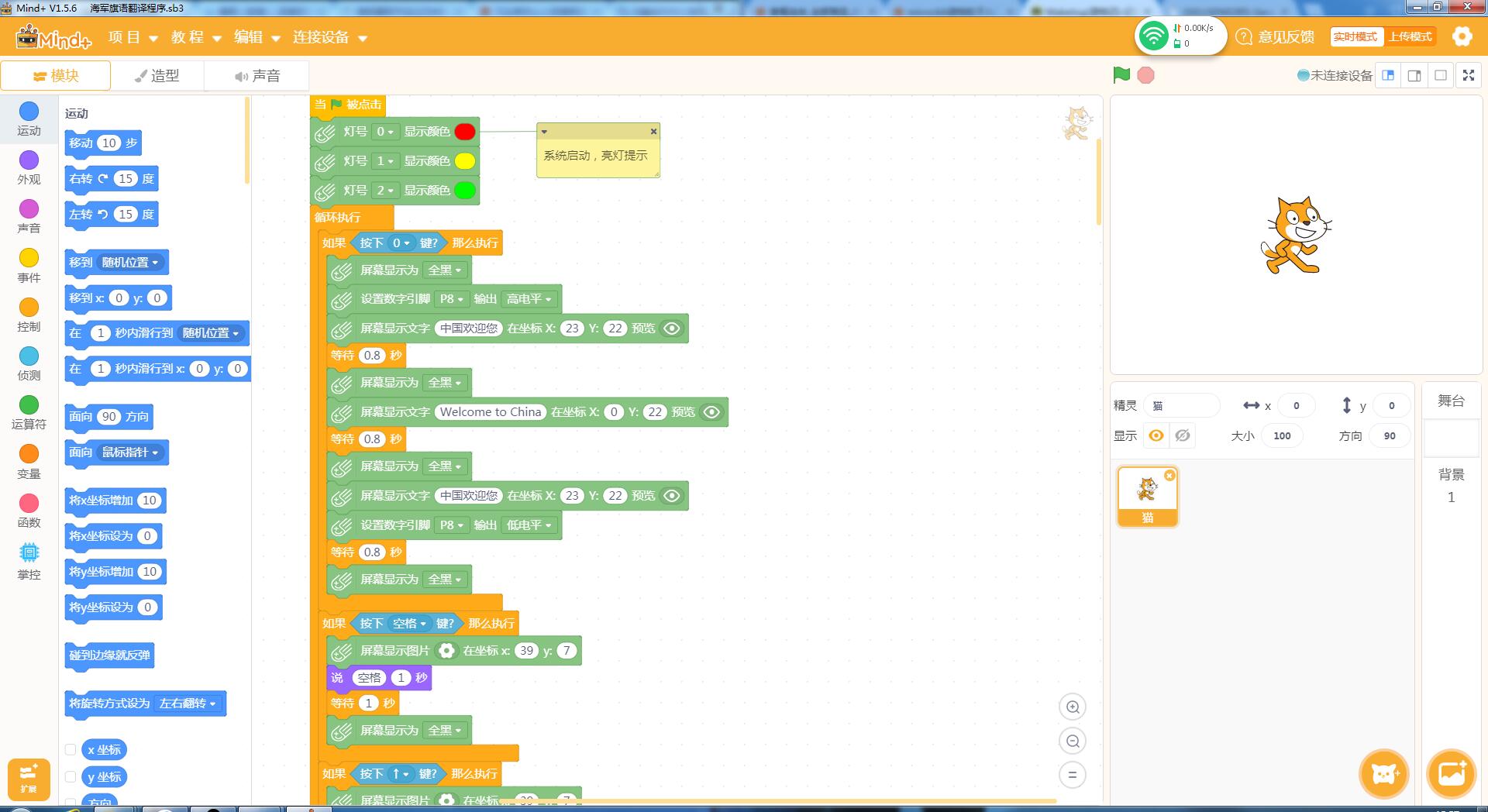Switch to the 模块 blocks tab
Image resolution: width=1488 pixels, height=812 pixels.
tap(56, 75)
